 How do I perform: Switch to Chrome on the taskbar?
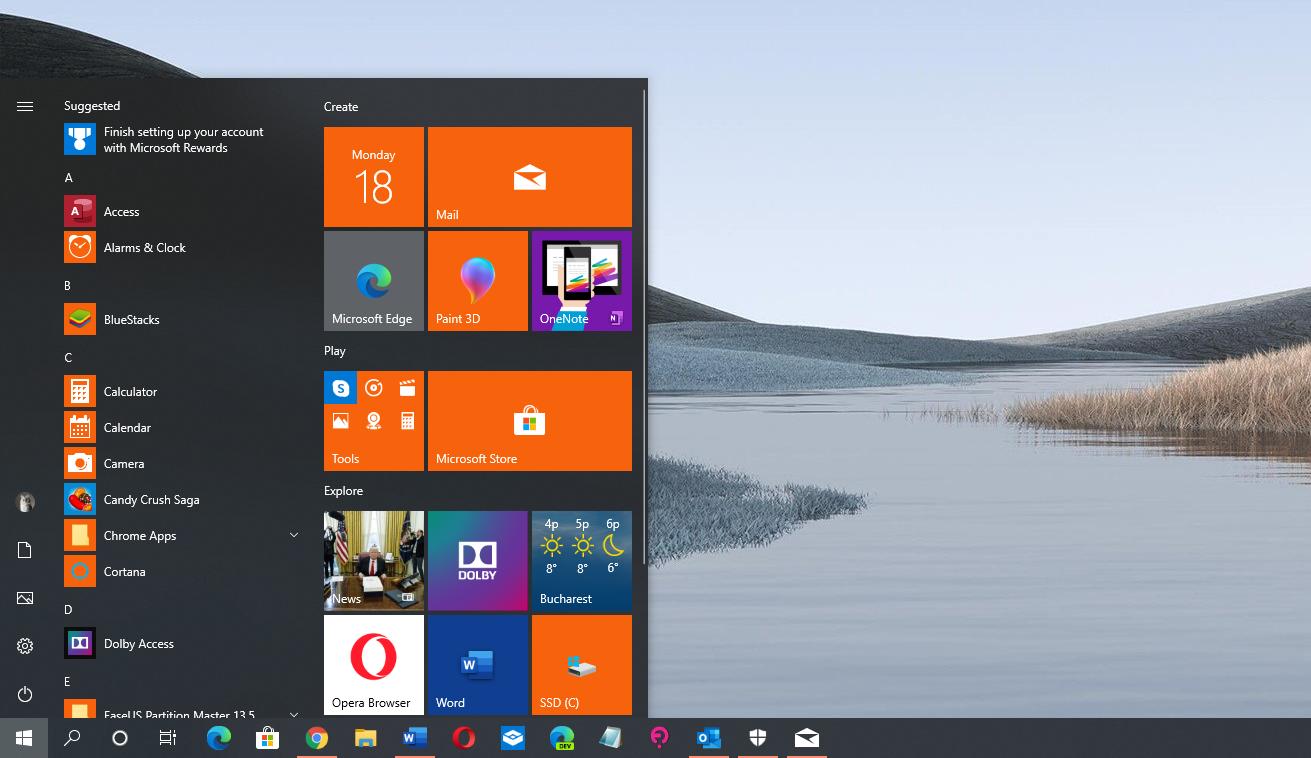point(316,738)
